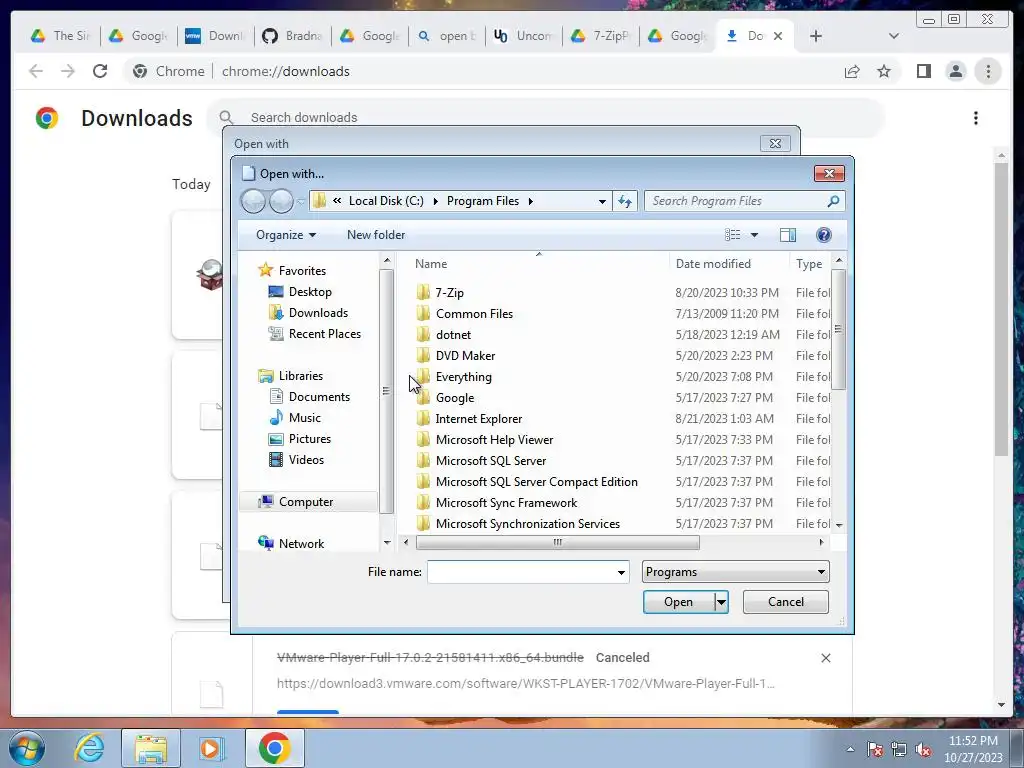Select the Microsoft Sync Framework folder

pos(506,502)
